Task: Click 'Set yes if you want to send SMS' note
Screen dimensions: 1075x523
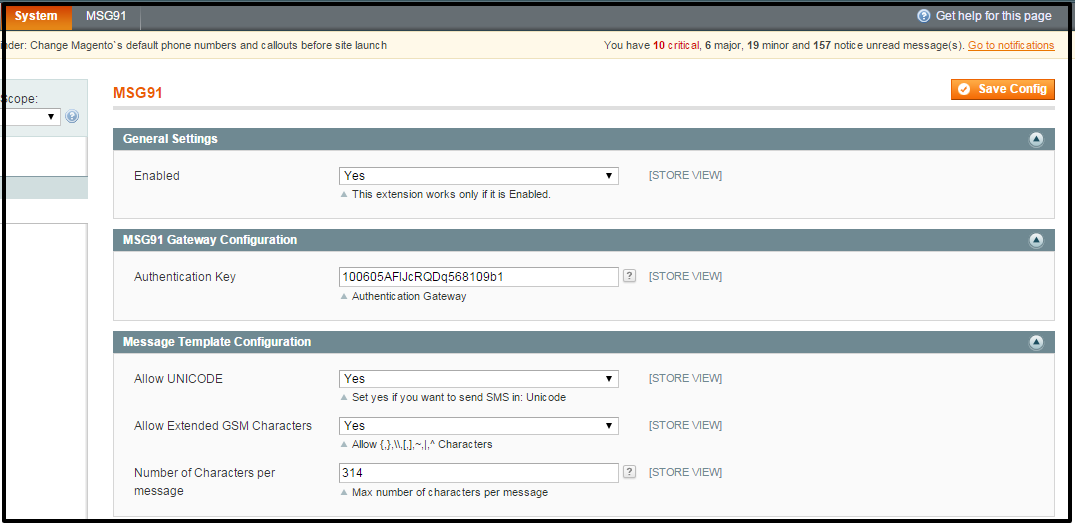Action: click(x=459, y=398)
